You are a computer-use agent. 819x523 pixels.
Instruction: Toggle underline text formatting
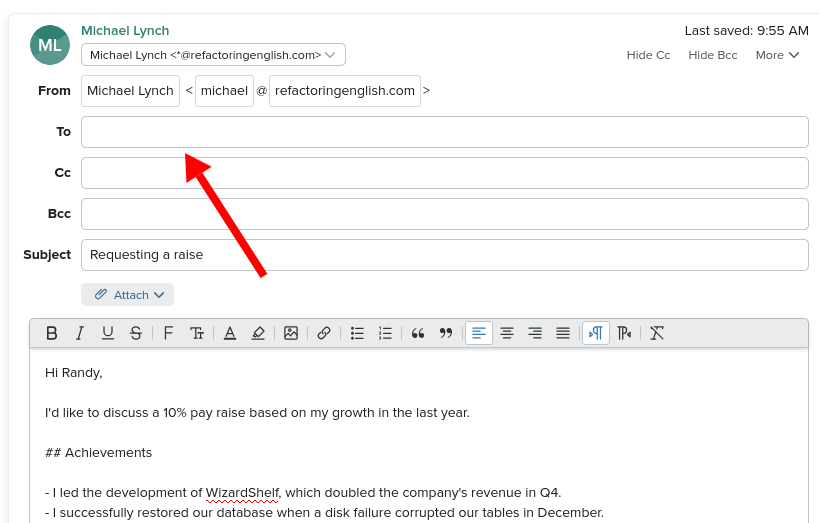click(x=108, y=333)
